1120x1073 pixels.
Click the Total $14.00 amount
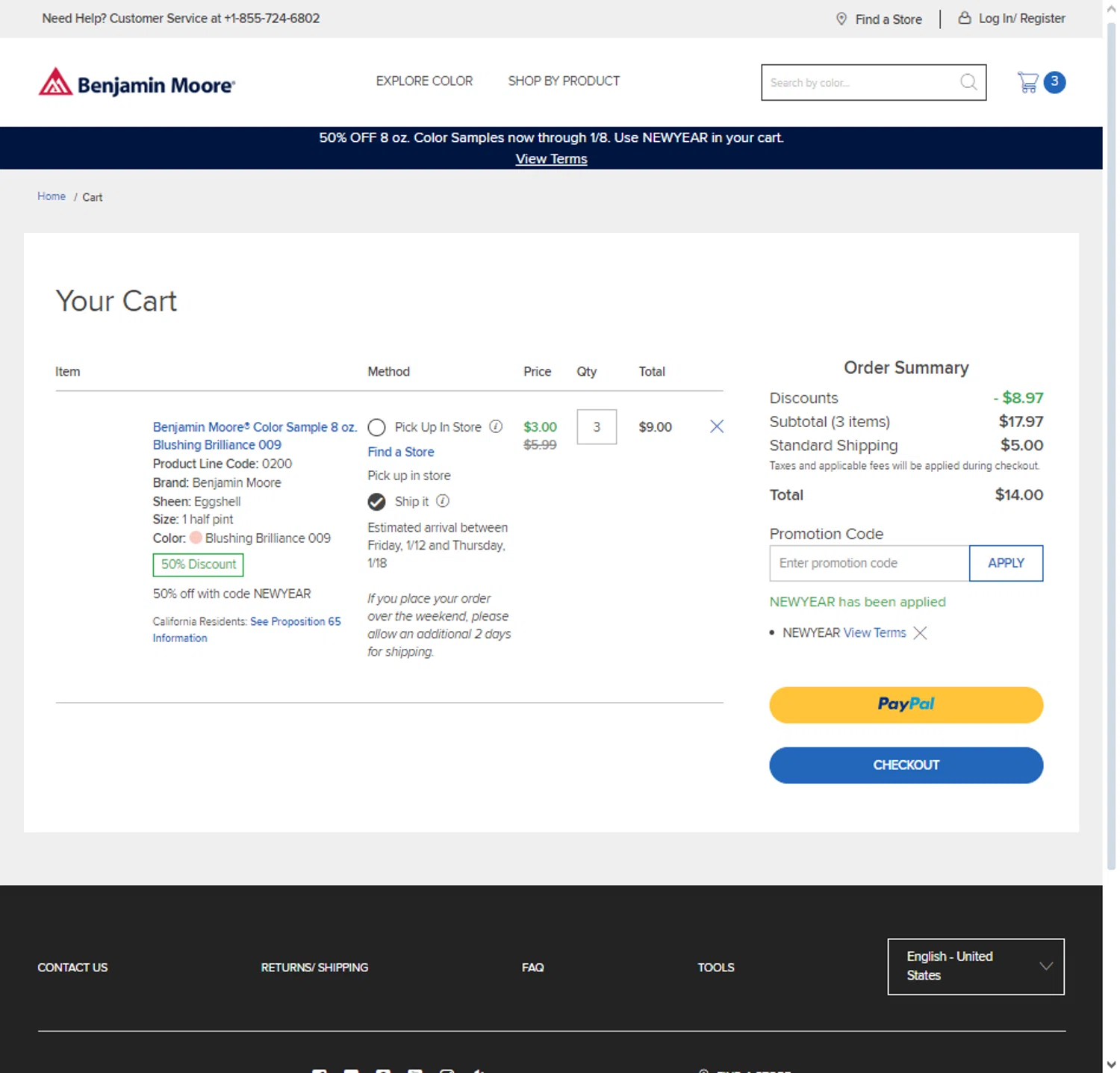coord(1019,494)
